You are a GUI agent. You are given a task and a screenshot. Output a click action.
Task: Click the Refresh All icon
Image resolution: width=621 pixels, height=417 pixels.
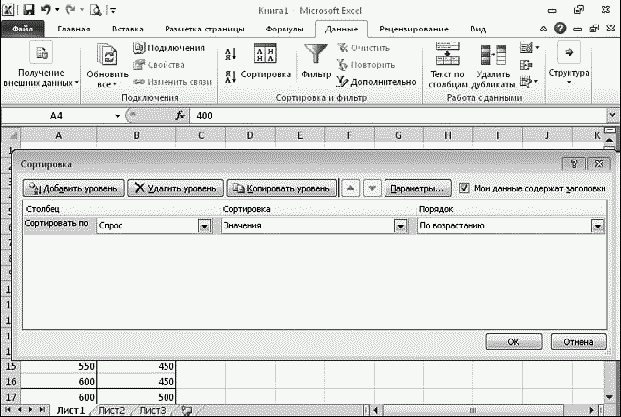click(107, 56)
